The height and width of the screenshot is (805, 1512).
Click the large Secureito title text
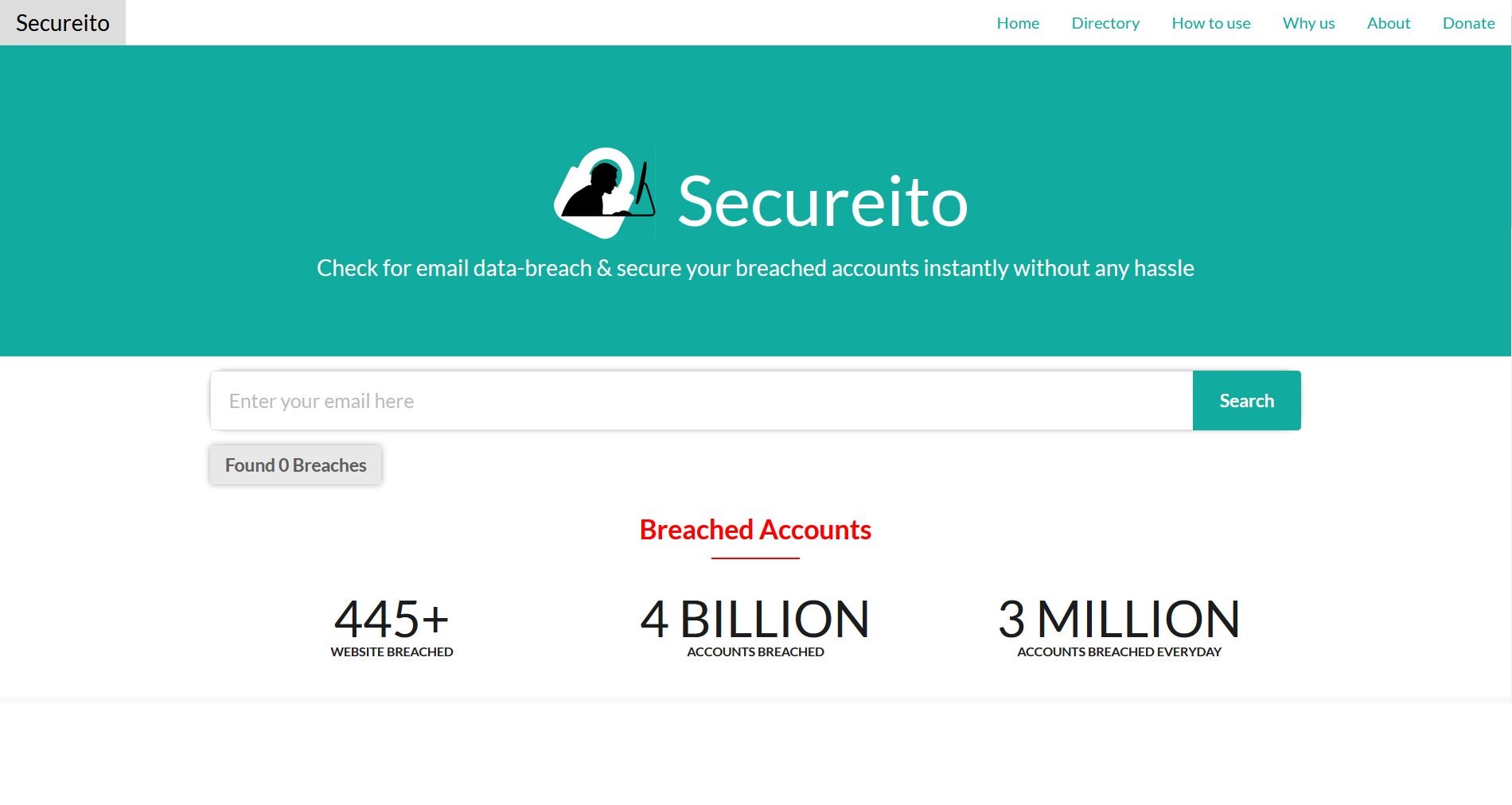[823, 202]
